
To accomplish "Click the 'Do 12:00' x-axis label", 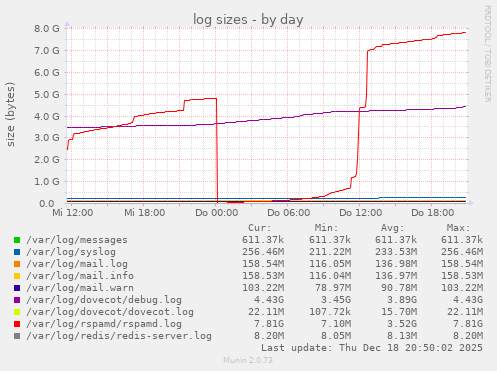I will click(x=361, y=213).
